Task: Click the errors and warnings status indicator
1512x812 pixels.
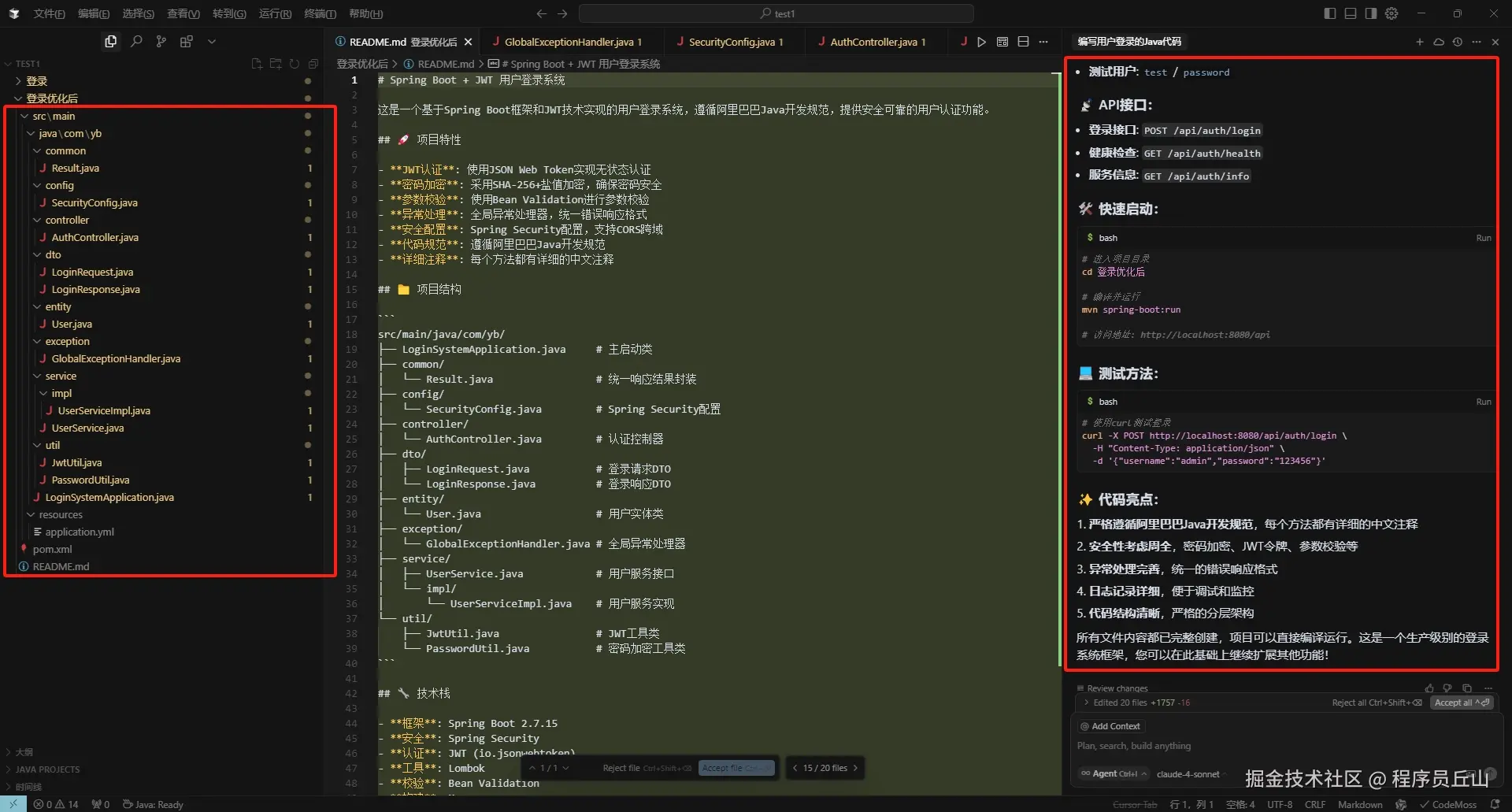Action: click(56, 804)
